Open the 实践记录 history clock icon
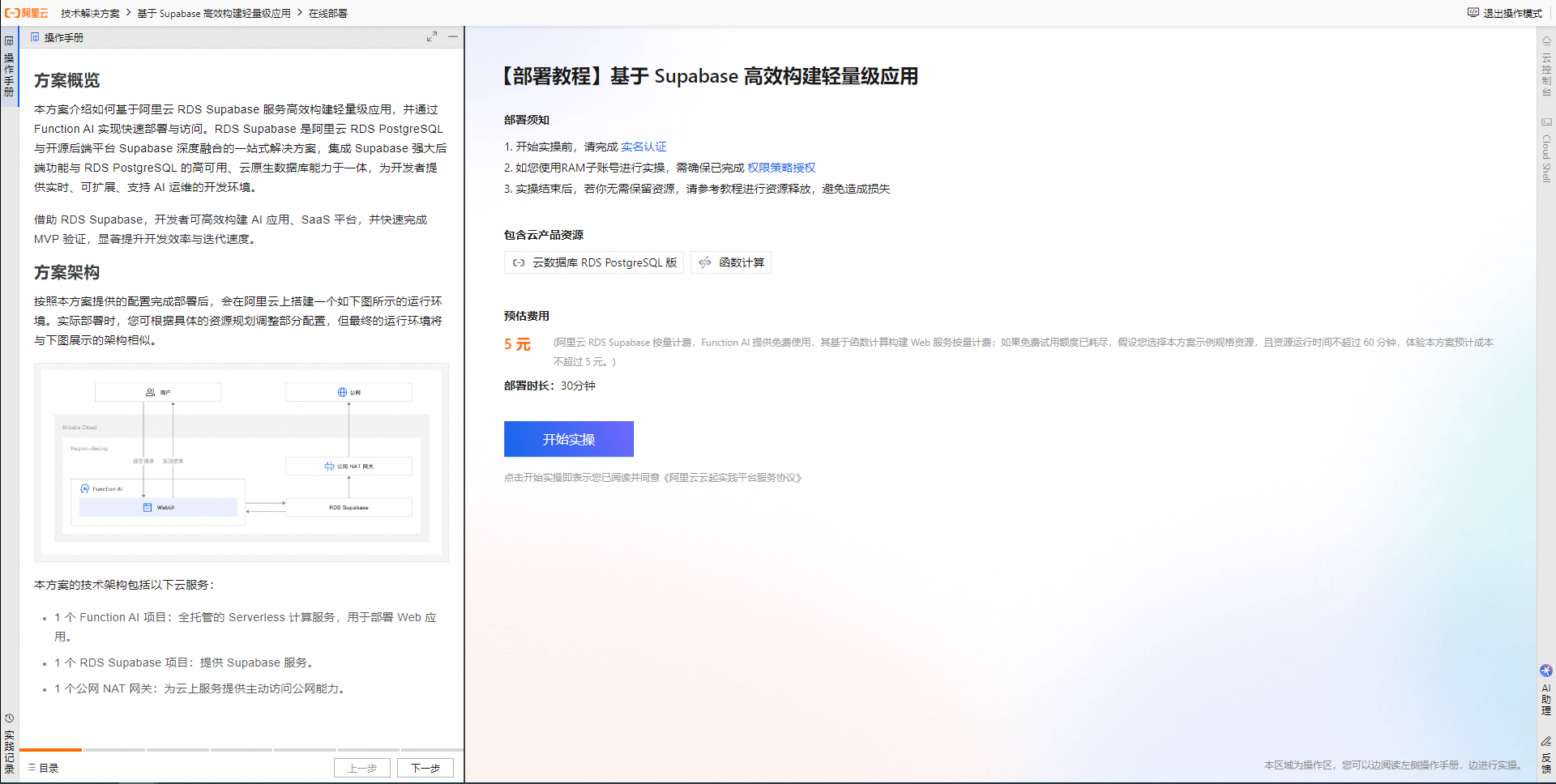 coord(10,718)
